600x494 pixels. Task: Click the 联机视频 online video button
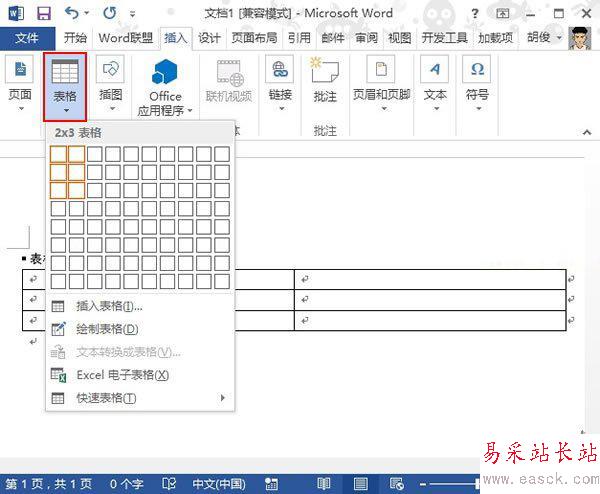(229, 81)
